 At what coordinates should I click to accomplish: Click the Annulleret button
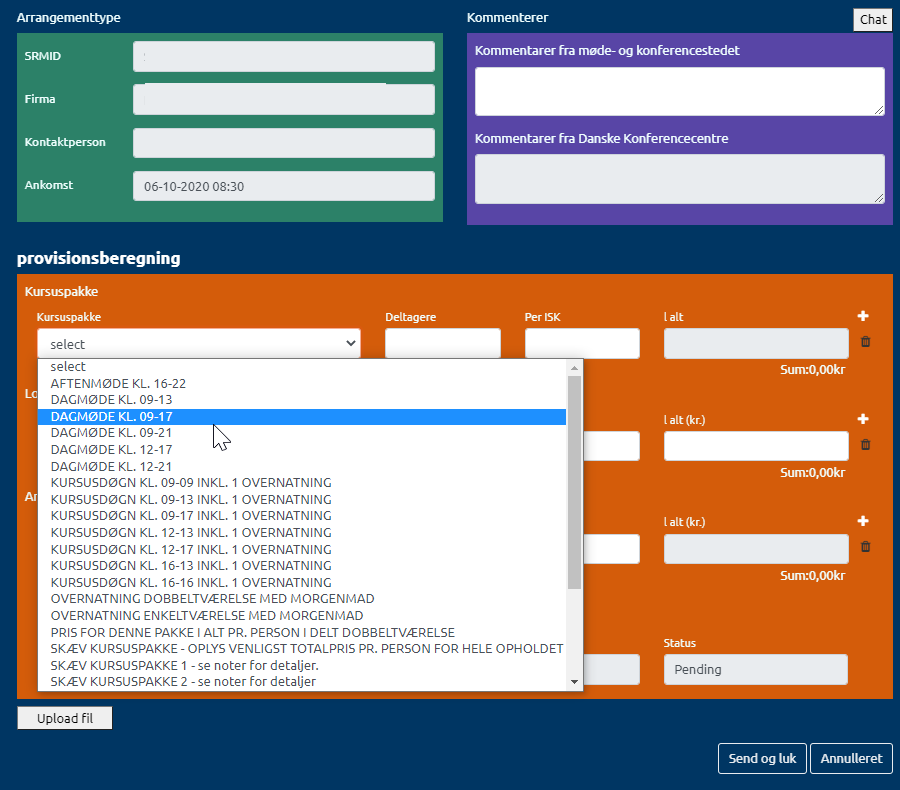[851, 759]
